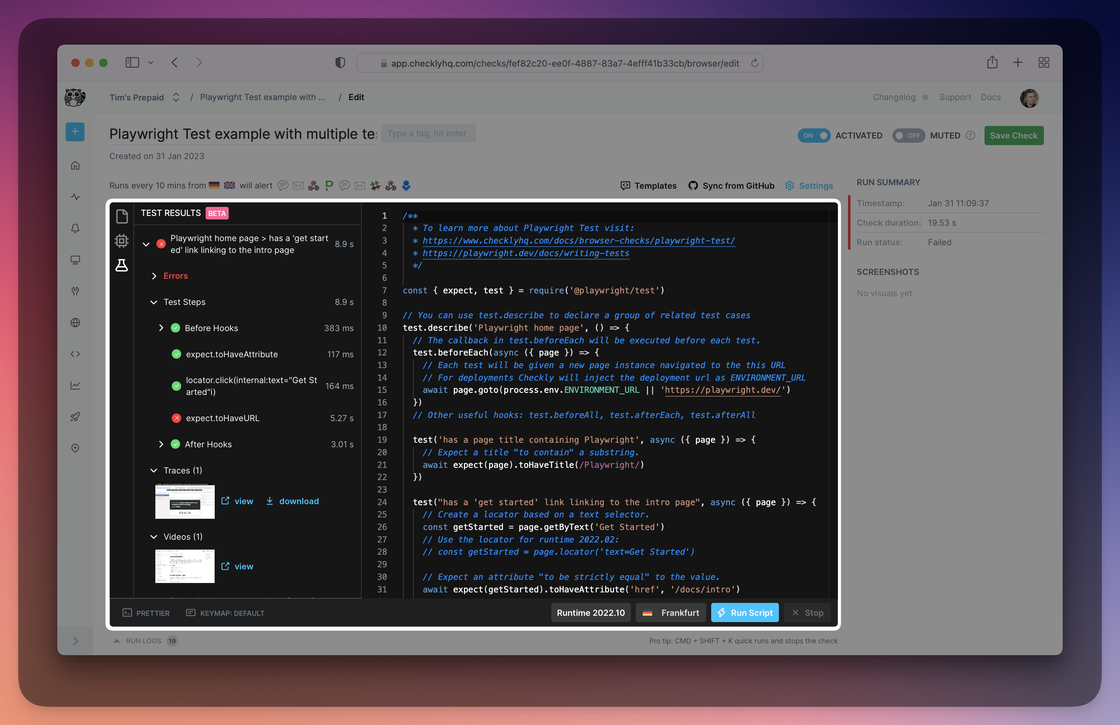Toggle the MUTED switch

[x=908, y=135]
